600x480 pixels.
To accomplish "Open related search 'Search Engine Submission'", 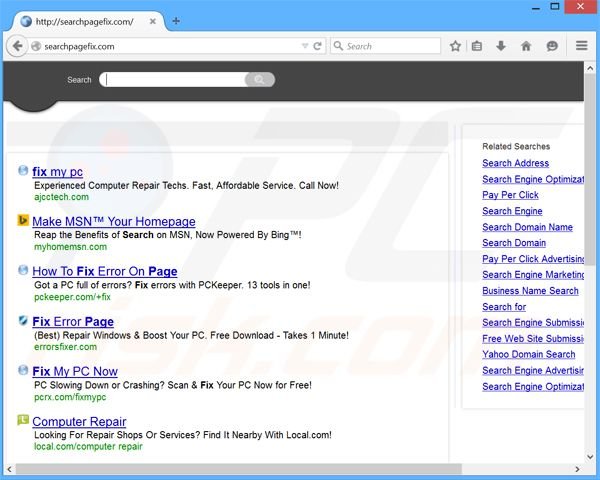I will (x=533, y=323).
